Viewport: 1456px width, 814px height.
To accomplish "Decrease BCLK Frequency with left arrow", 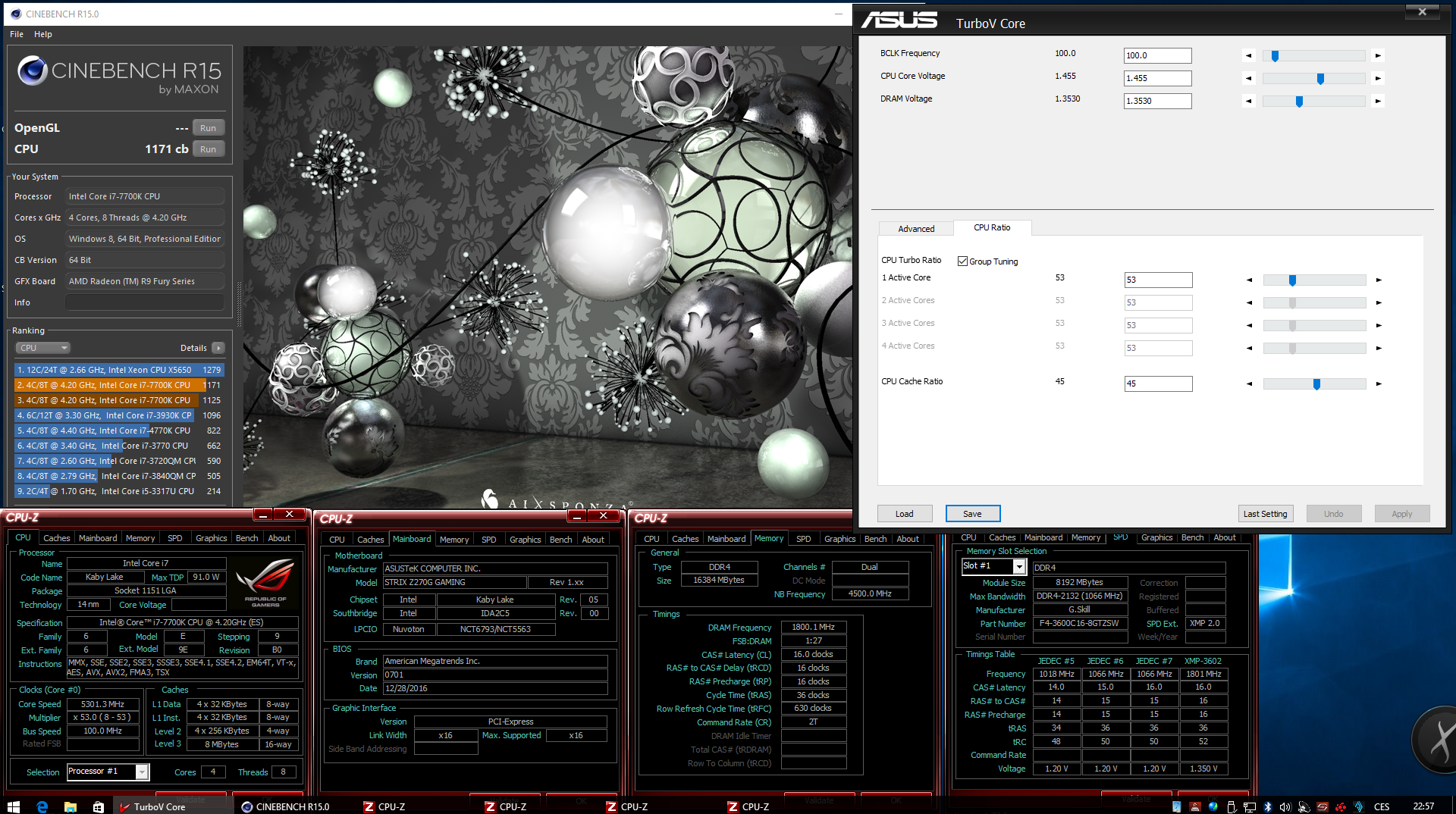I will click(x=1249, y=55).
